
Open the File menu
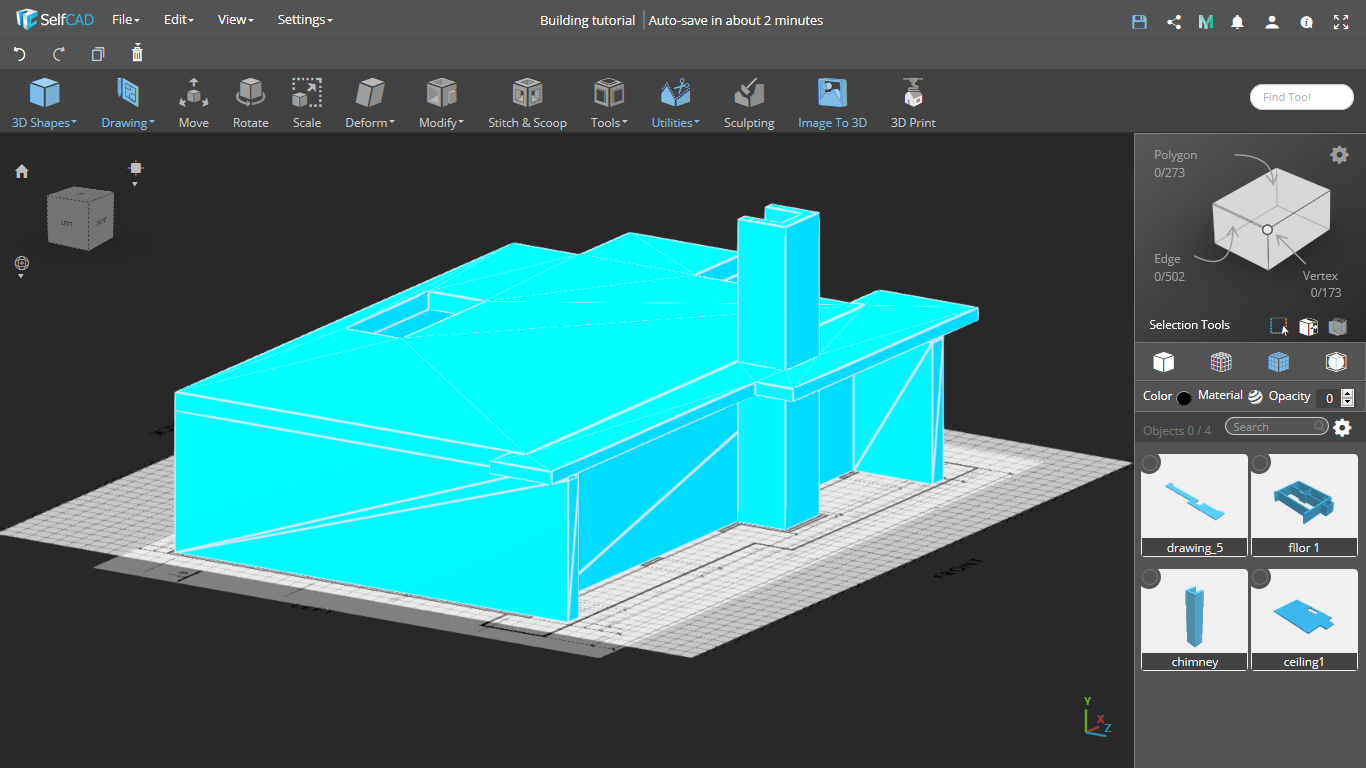click(125, 20)
